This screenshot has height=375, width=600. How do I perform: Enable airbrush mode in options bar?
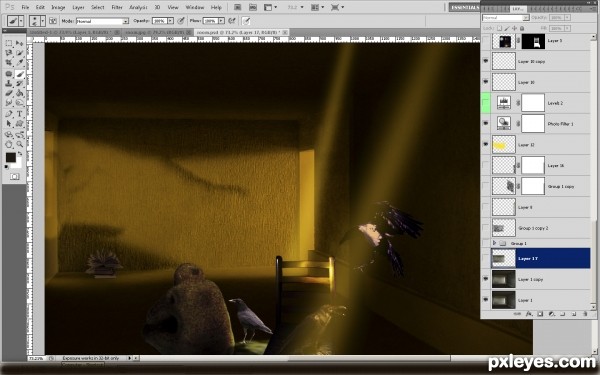coord(232,21)
